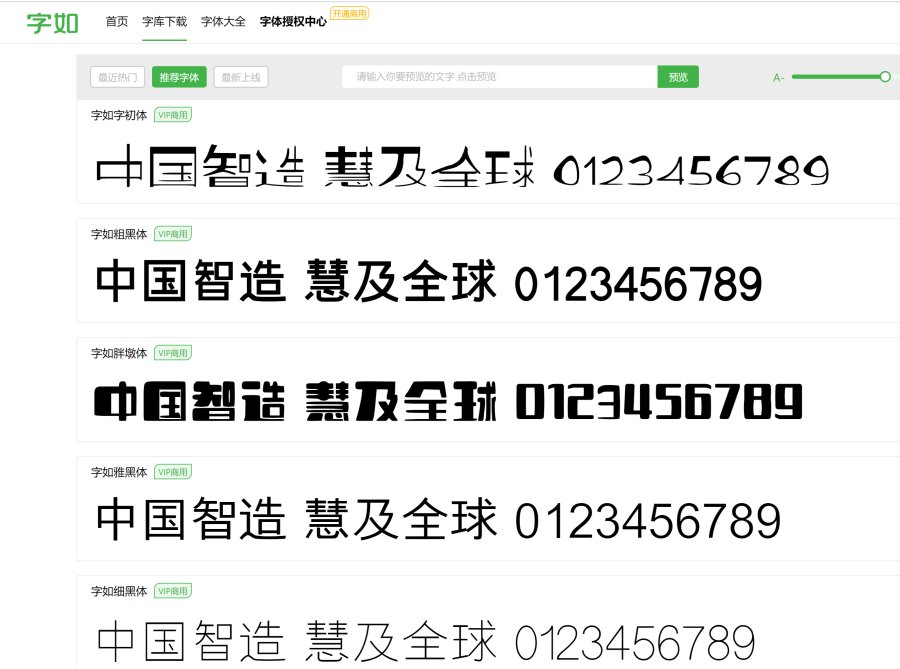The width and height of the screenshot is (900, 669).
Task: Click the VIP商用 badge beside 字如雅黑体
Action: 171,471
